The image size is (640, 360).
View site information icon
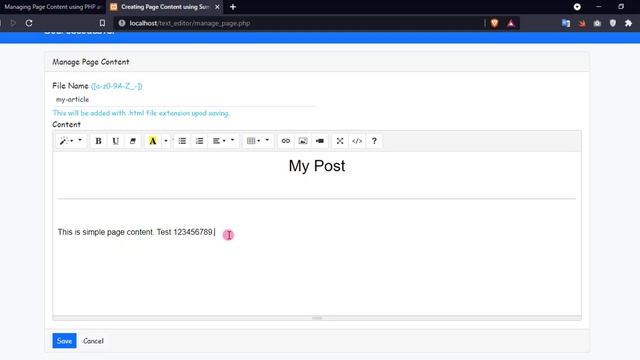pos(122,23)
